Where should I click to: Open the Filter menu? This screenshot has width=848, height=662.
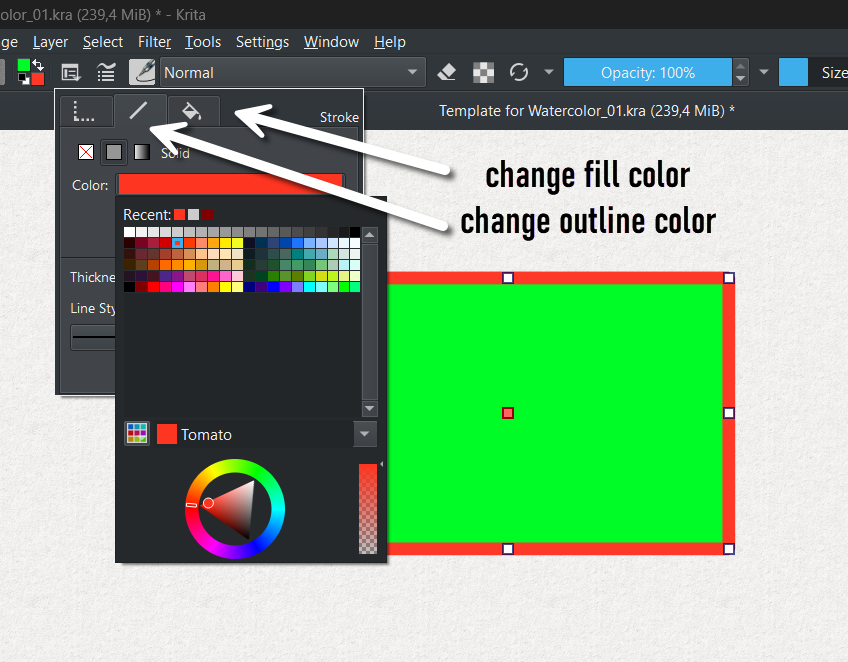pyautogui.click(x=154, y=42)
